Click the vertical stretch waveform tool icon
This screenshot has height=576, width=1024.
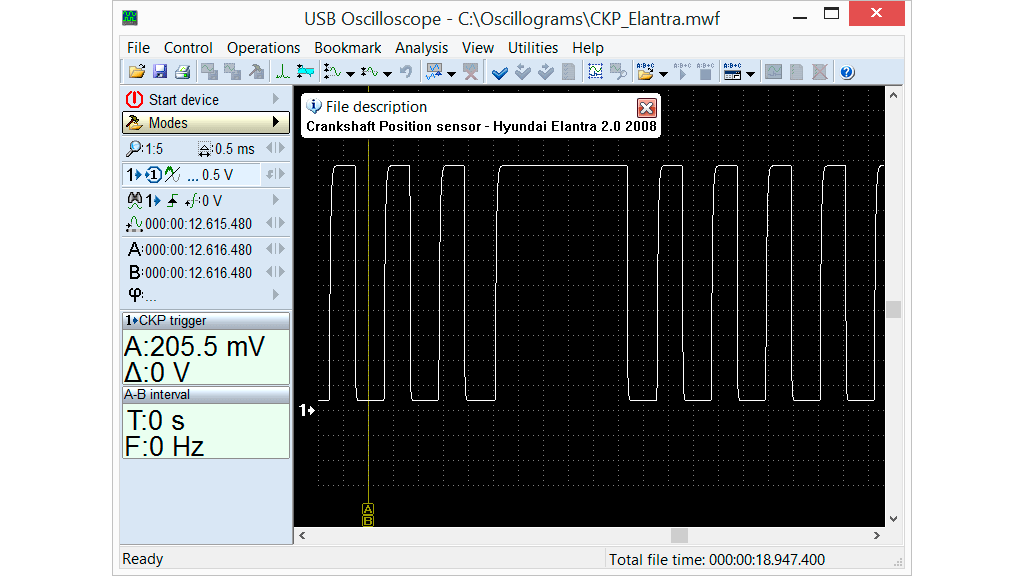click(x=332, y=72)
